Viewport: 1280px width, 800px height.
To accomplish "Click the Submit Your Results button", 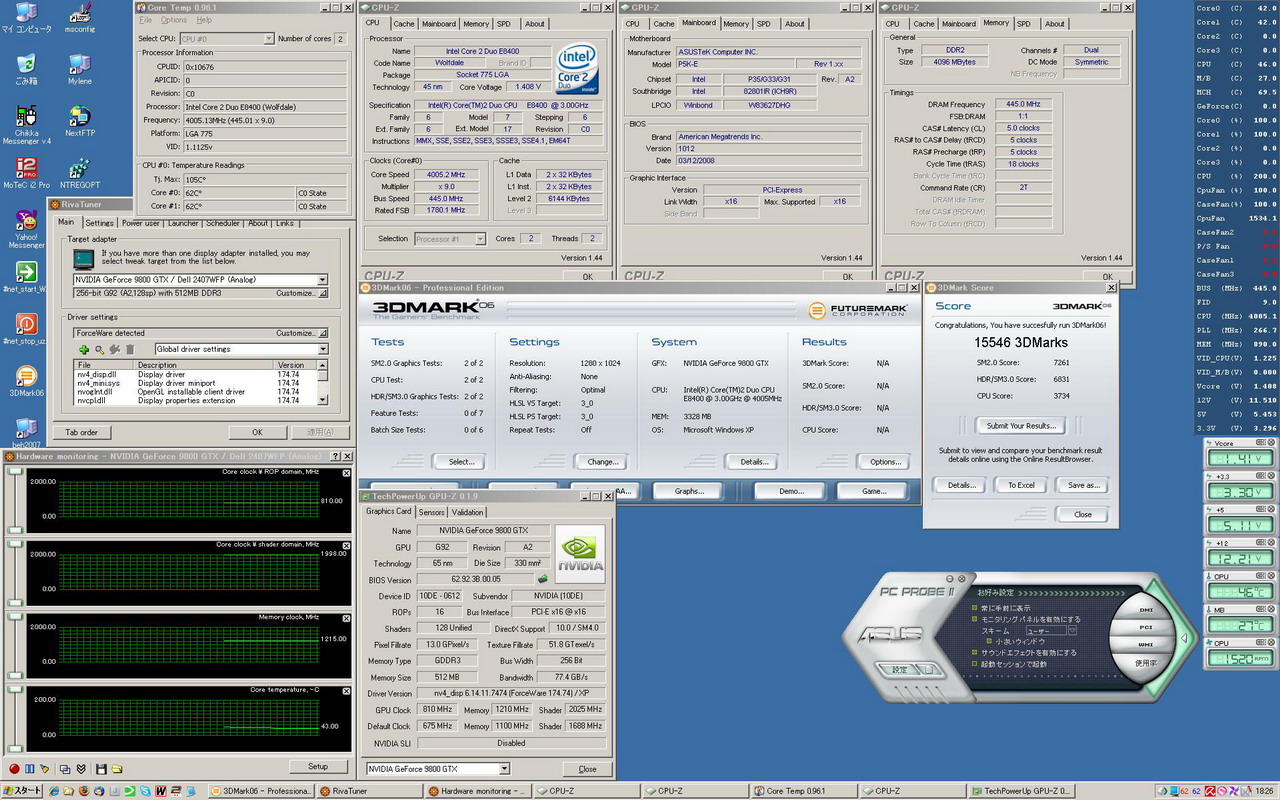I will pyautogui.click(x=1020, y=426).
